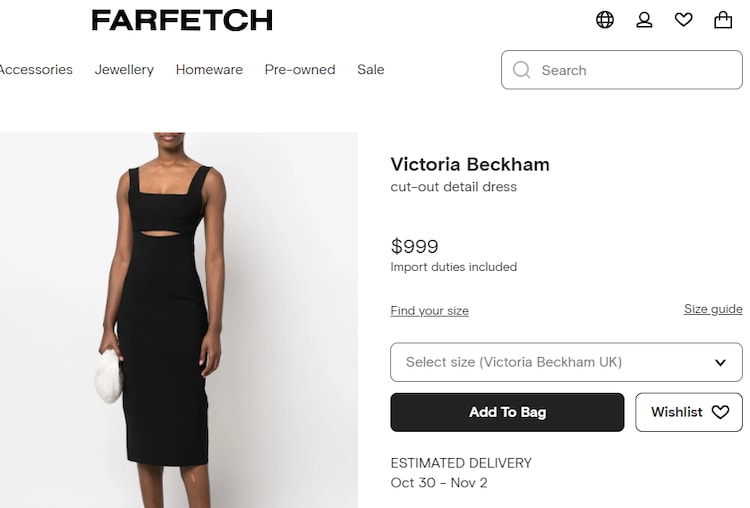Open the Size guide link
The height and width of the screenshot is (508, 750).
[713, 309]
